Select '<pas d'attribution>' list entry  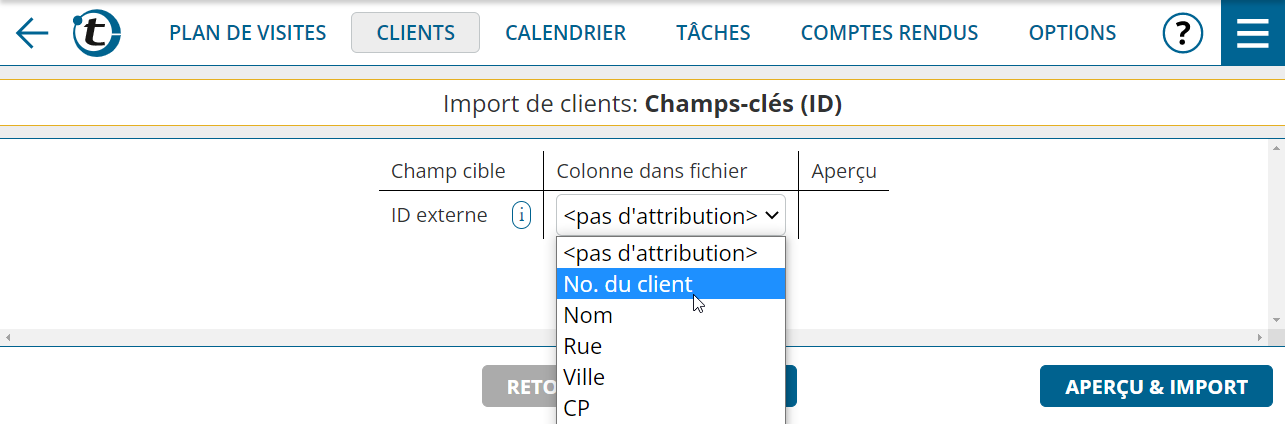671,253
